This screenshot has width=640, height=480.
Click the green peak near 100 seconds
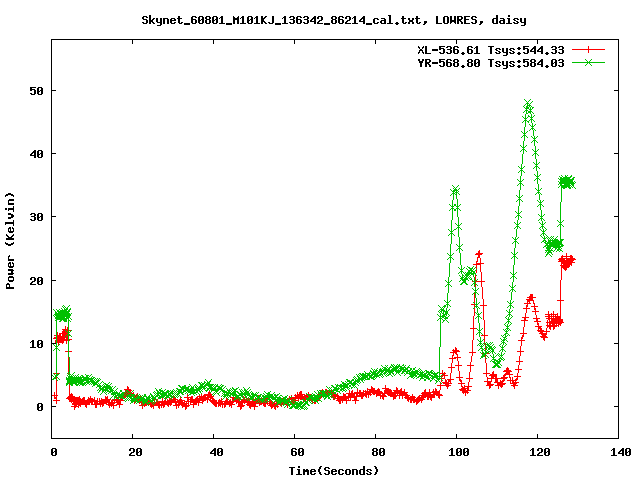[456, 189]
